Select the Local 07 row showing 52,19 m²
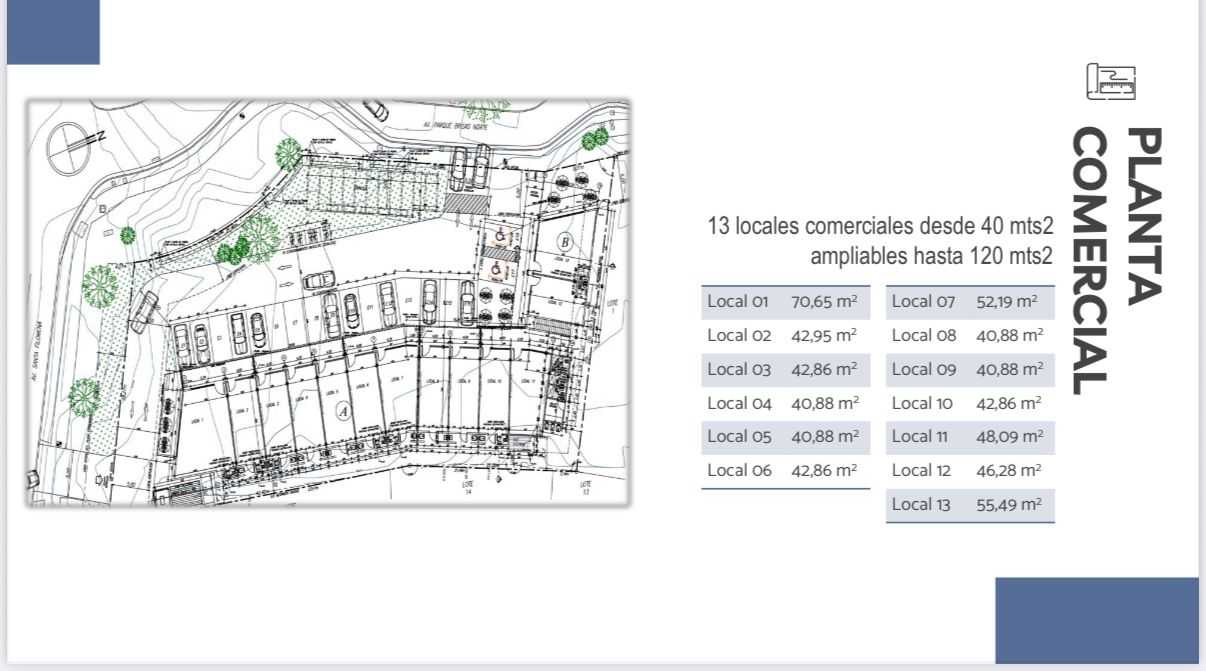1206x671 pixels. tap(968, 301)
